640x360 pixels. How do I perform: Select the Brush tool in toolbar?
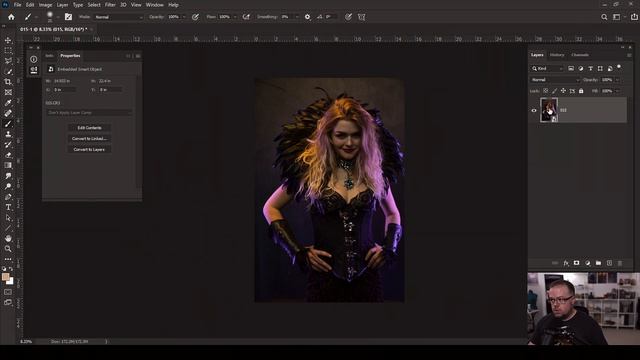click(x=8, y=124)
